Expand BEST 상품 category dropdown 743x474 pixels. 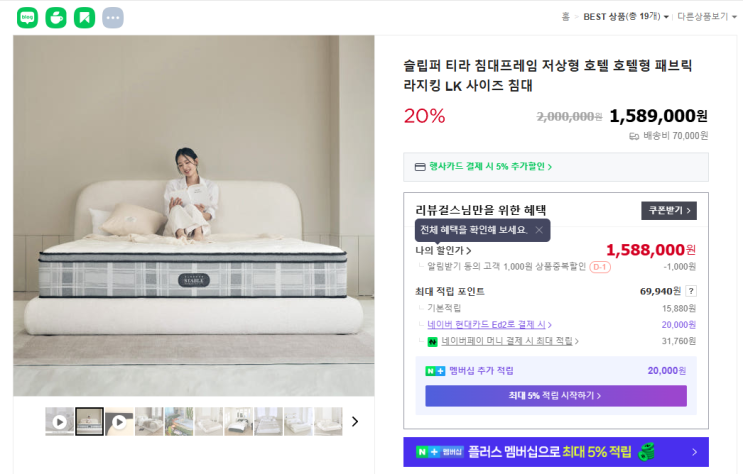pyautogui.click(x=626, y=17)
